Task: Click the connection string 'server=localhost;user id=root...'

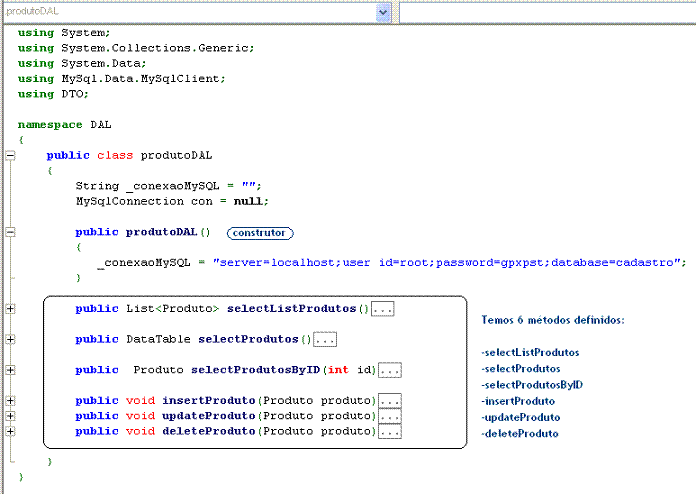Action: coord(447,263)
